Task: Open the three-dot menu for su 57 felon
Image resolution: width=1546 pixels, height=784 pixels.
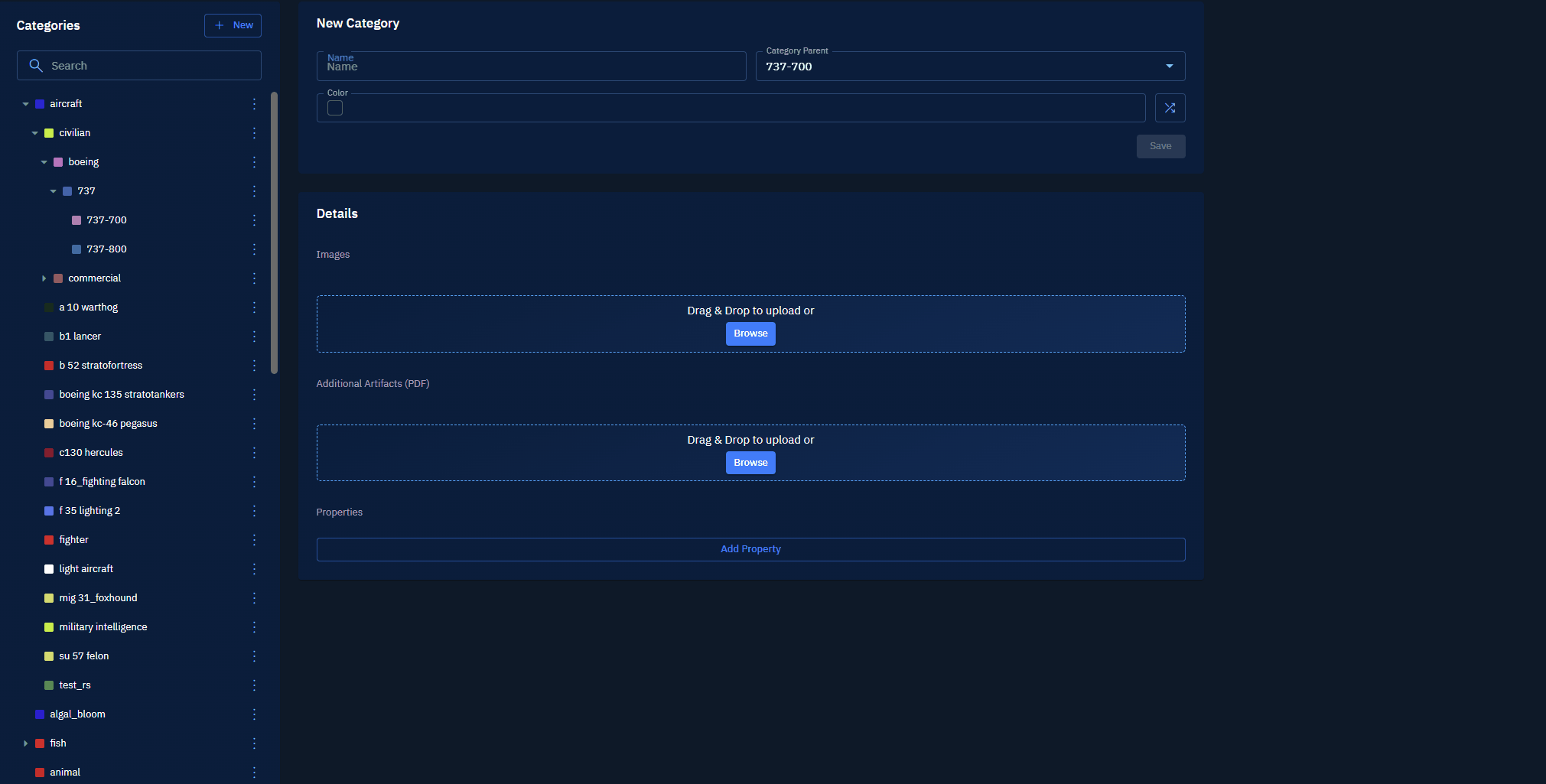Action: click(x=254, y=656)
